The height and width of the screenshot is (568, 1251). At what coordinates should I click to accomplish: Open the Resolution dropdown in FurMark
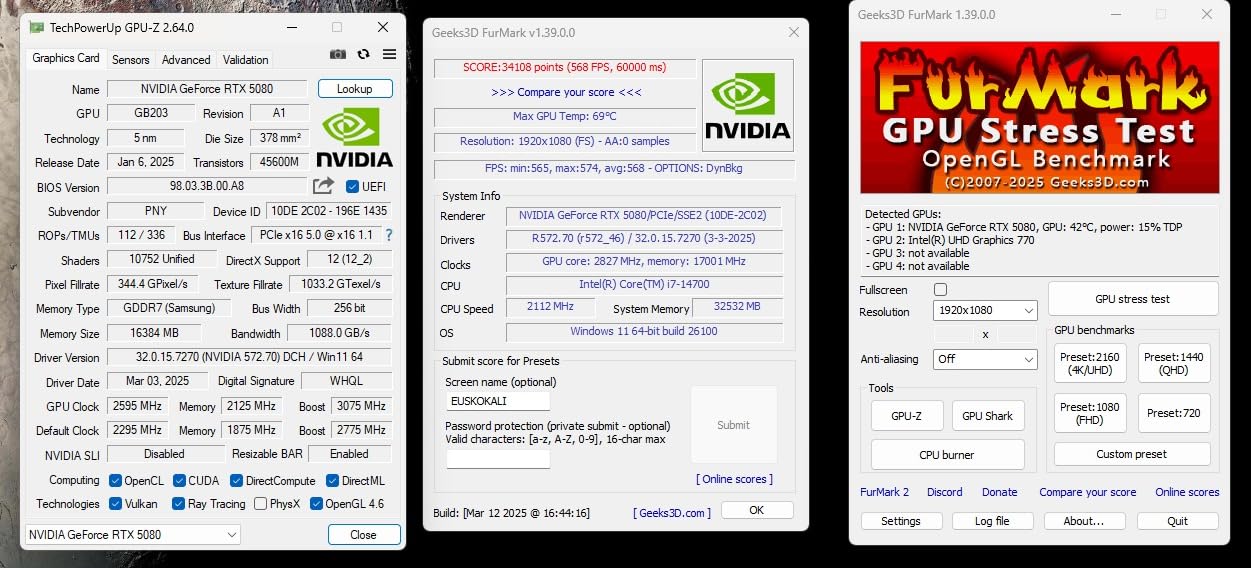pyautogui.click(x=985, y=311)
